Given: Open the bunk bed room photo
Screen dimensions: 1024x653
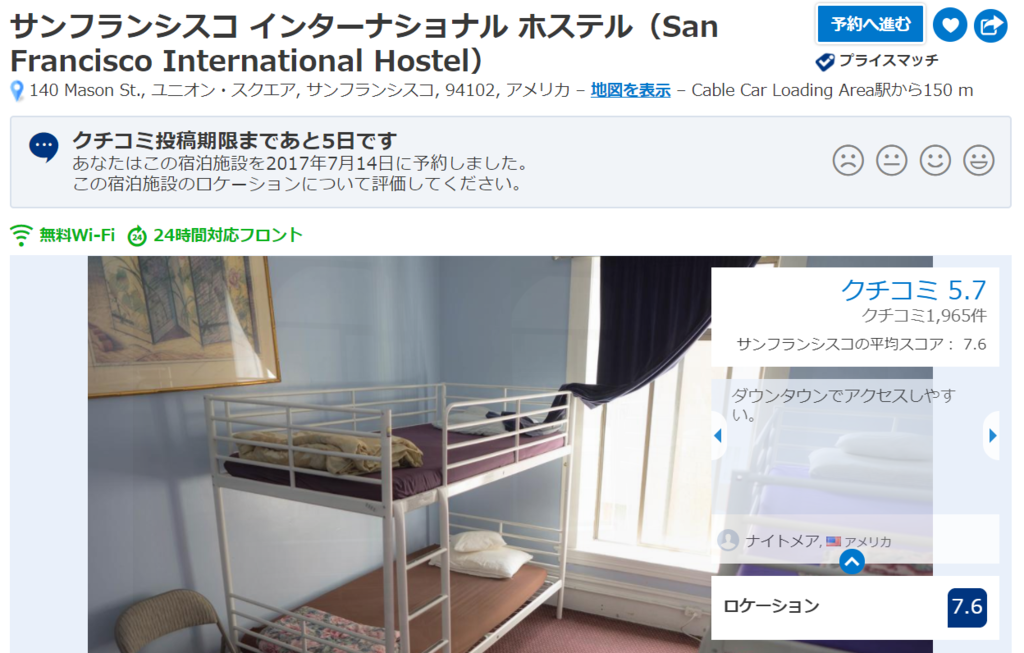Looking at the screenshot, I should [399, 454].
